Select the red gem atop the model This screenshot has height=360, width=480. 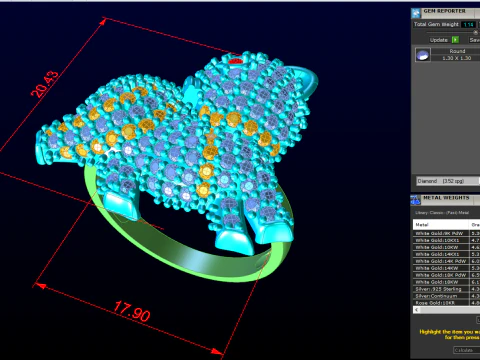(x=236, y=61)
